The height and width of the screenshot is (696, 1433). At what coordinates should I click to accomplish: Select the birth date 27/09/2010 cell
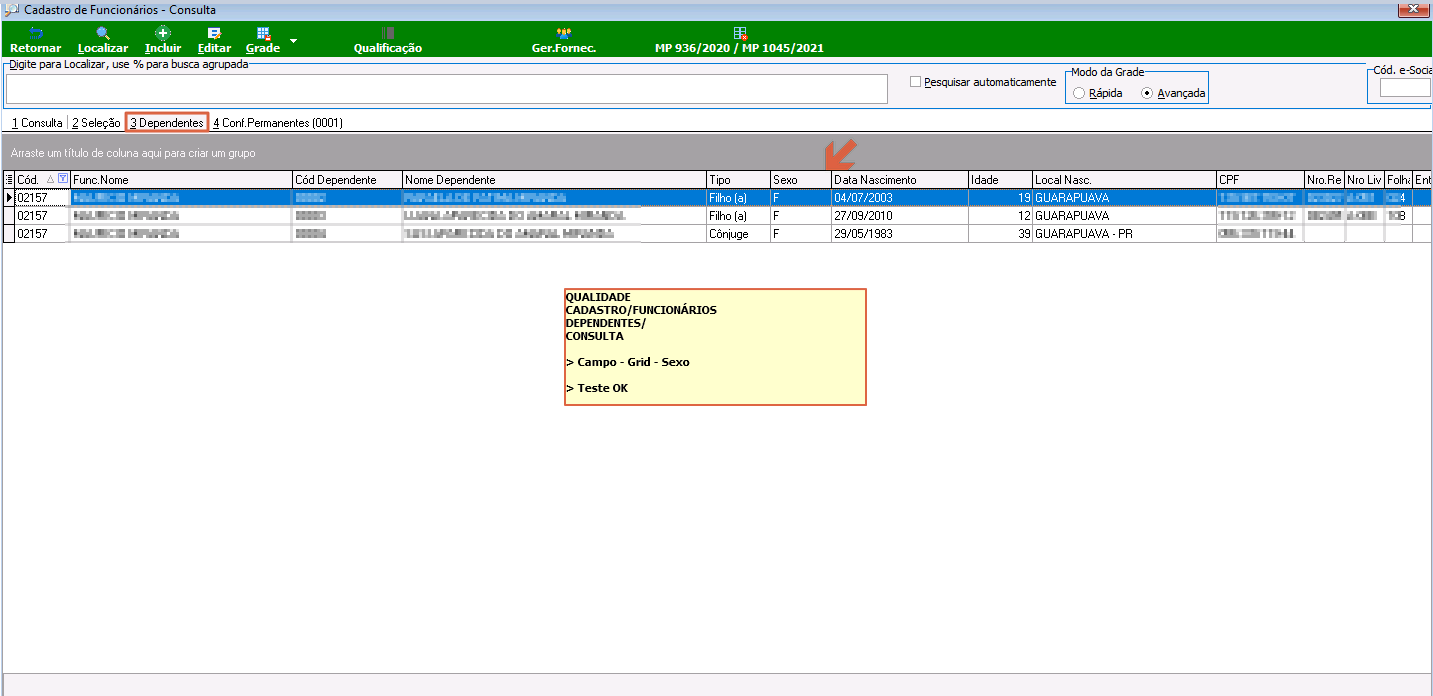(x=899, y=216)
